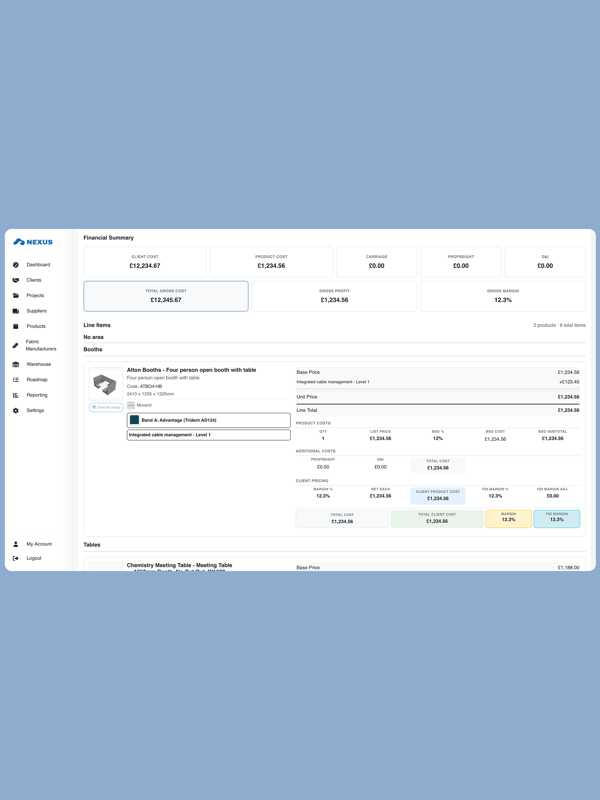Screen dimensions: 600x800
Task: Click the Nexus logo
Action: click(x=33, y=242)
